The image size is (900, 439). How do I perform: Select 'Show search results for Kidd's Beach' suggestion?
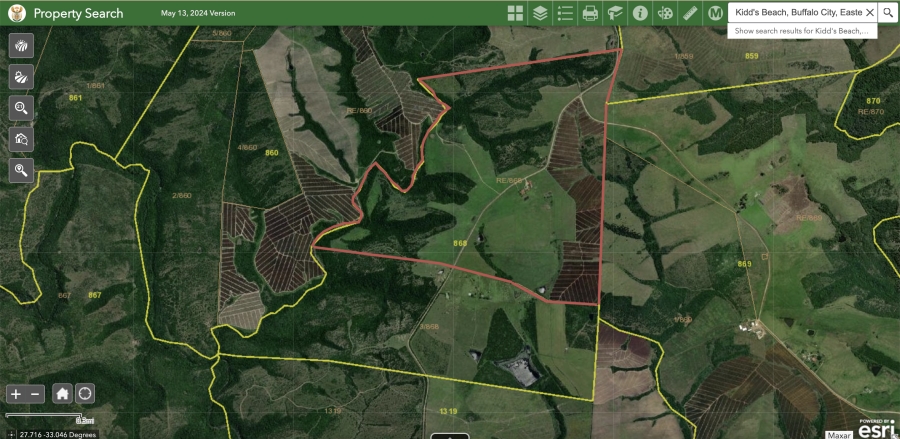(x=802, y=31)
